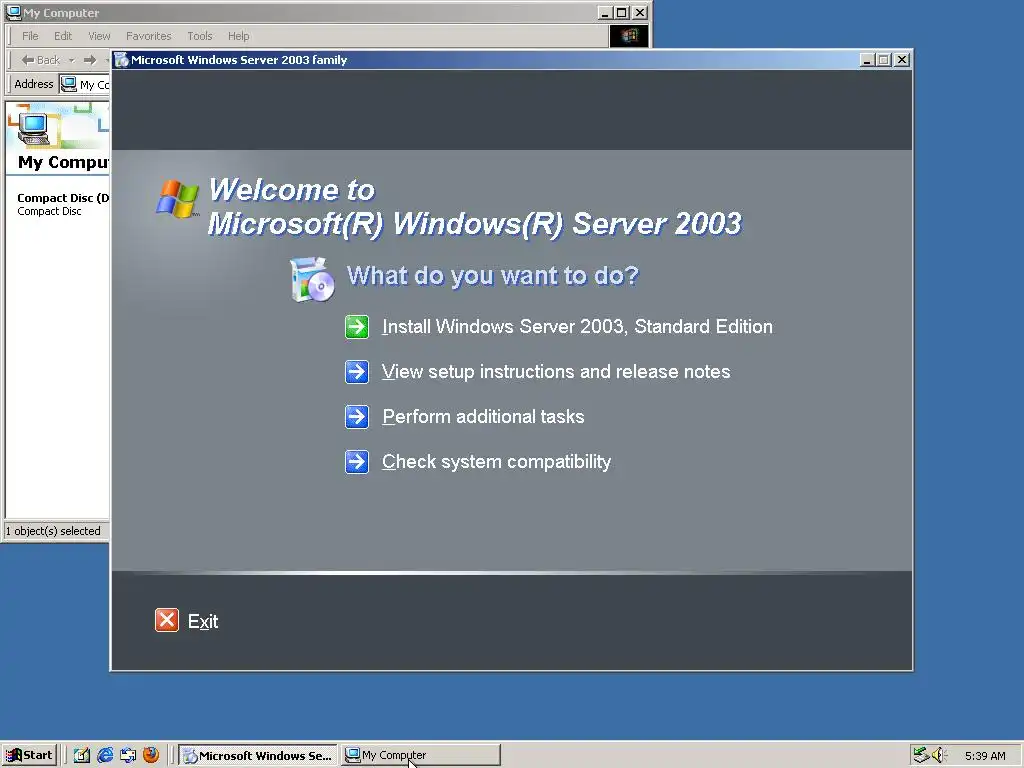
Task: Launch Firefox from Quick Launch
Action: (151, 755)
